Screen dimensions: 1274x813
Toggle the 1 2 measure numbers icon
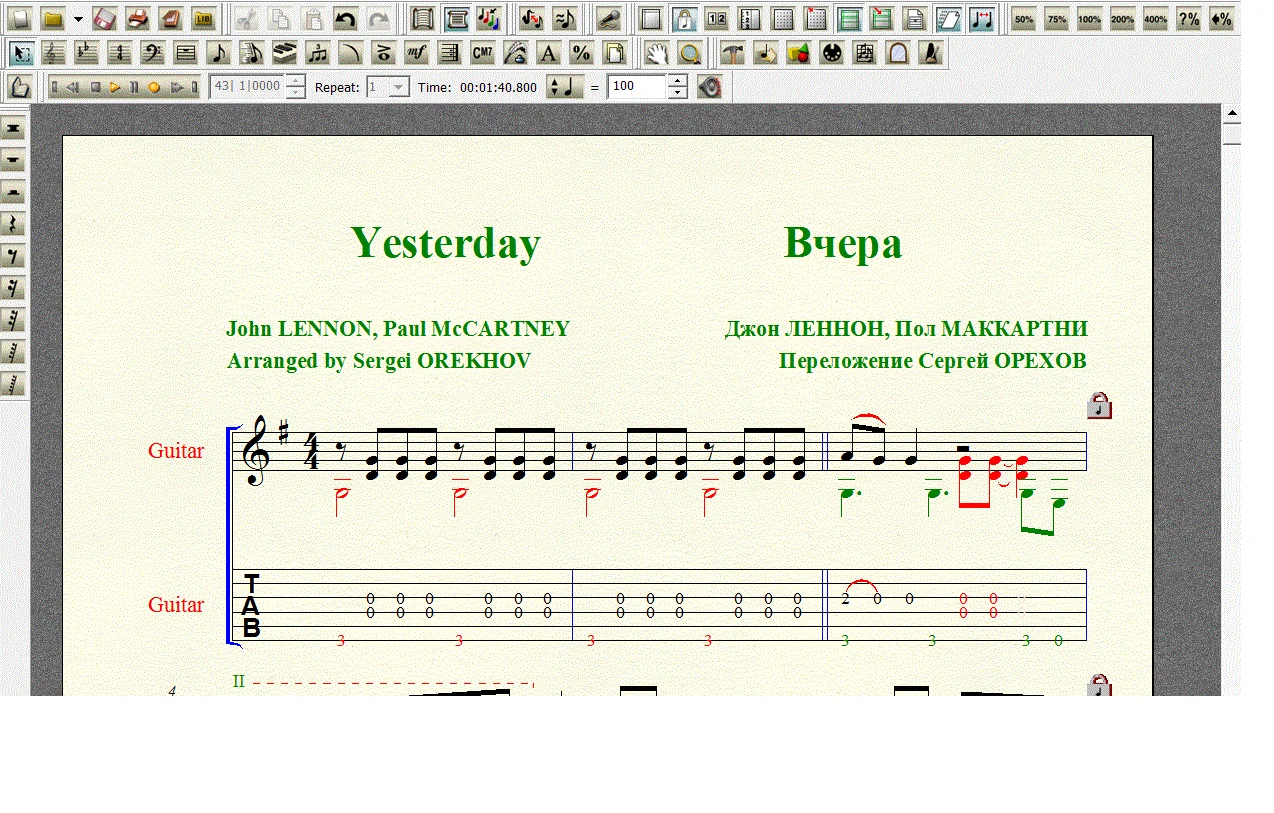point(717,18)
